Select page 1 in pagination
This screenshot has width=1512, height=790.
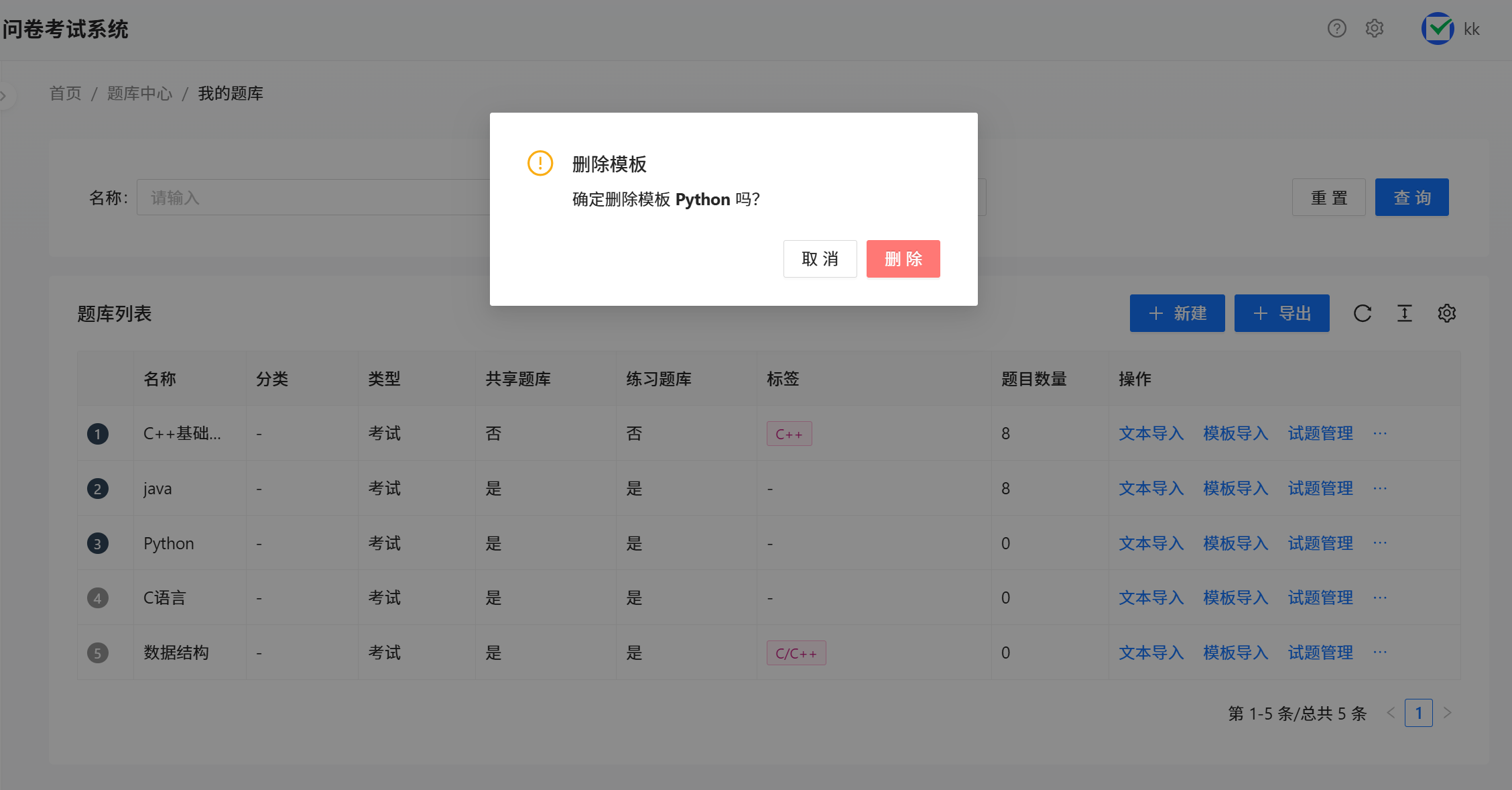coord(1418,713)
